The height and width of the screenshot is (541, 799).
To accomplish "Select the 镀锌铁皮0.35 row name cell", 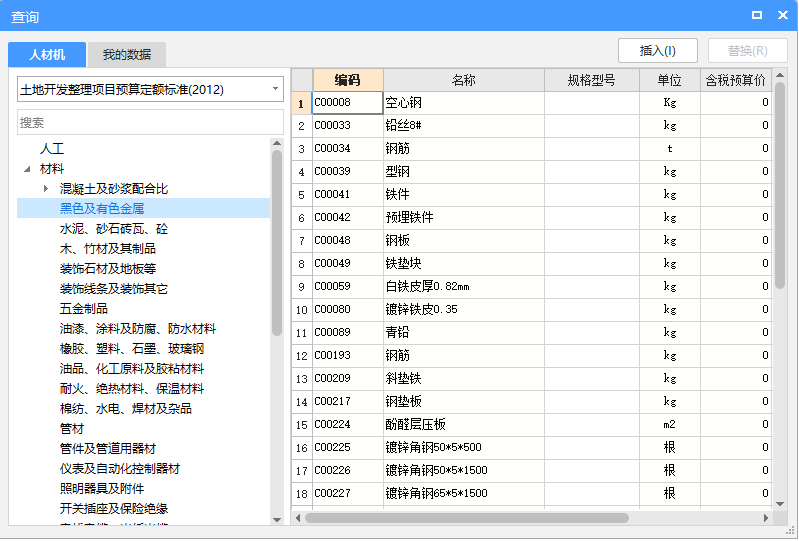I will (x=463, y=309).
